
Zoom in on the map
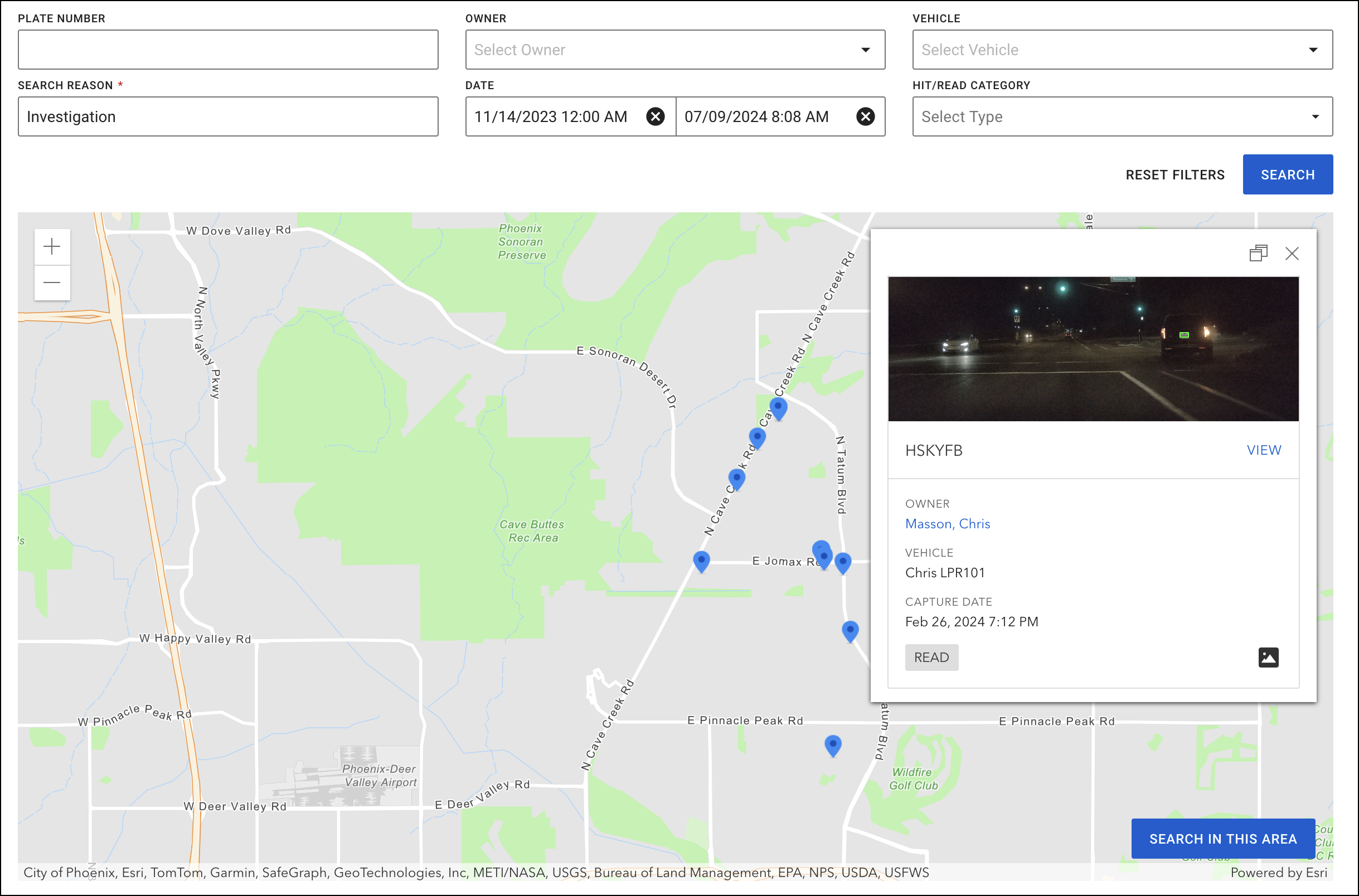click(x=52, y=247)
